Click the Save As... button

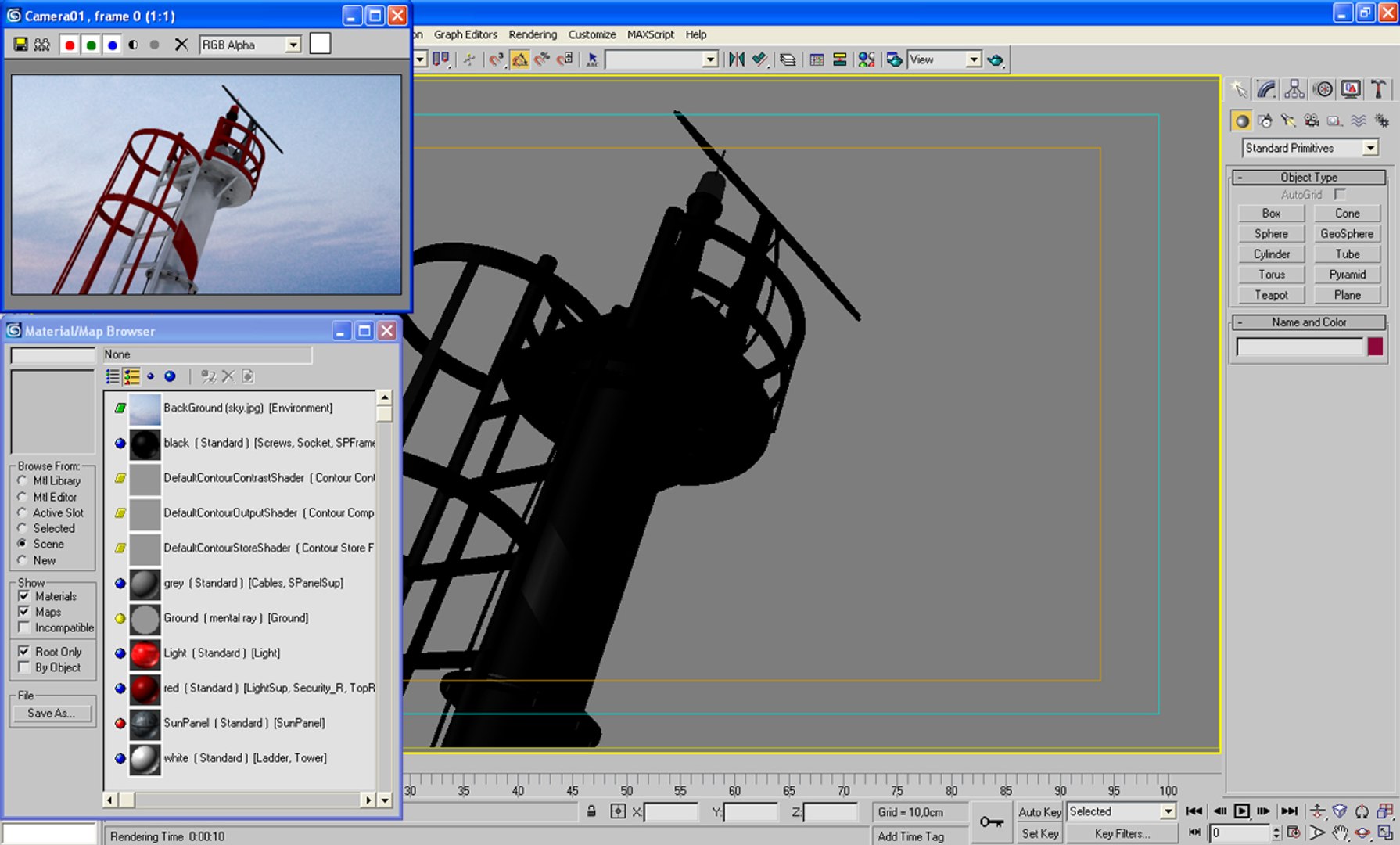click(52, 713)
